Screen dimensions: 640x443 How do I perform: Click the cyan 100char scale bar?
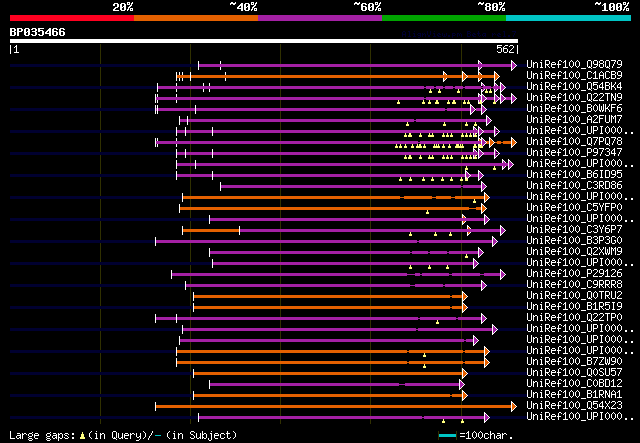pyautogui.click(x=447, y=436)
